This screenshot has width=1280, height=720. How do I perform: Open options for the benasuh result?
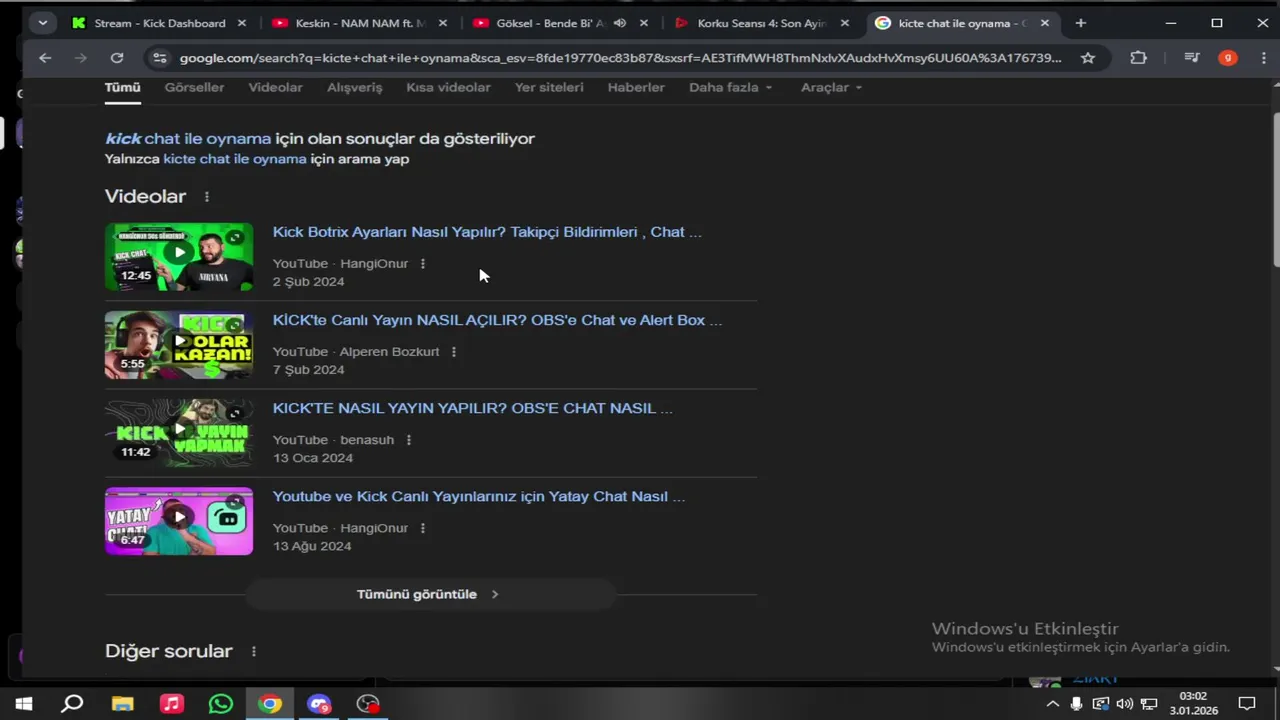tap(409, 440)
